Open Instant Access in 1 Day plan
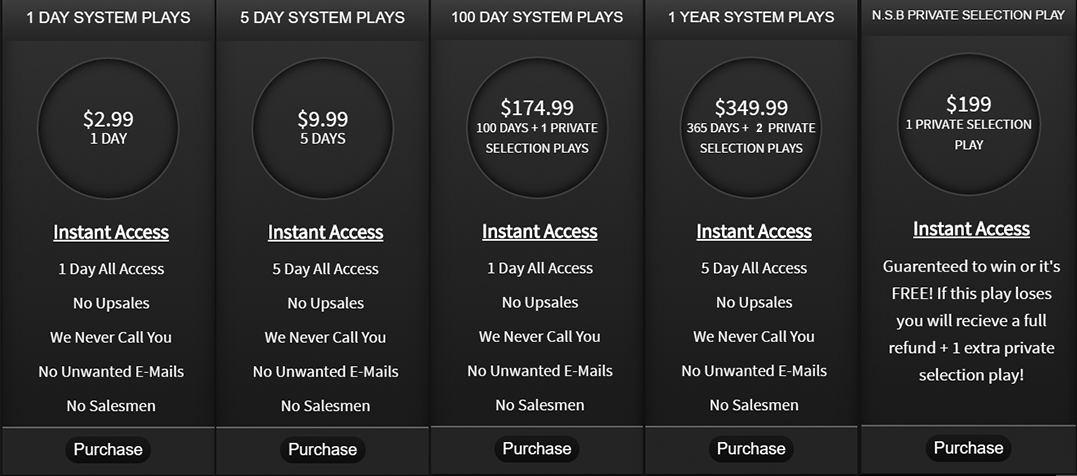Image resolution: width=1077 pixels, height=476 pixels. (x=111, y=232)
